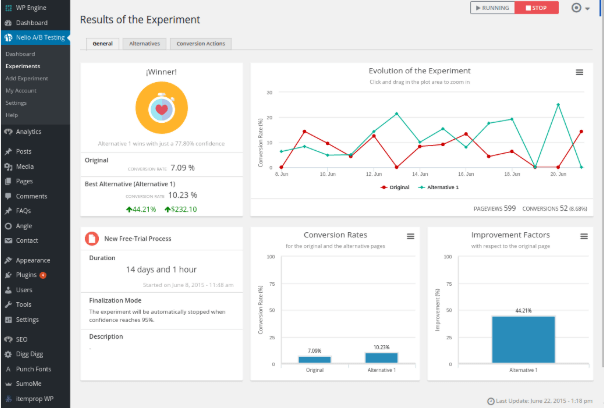The width and height of the screenshot is (604, 408).
Task: Click the Alternative 1 conversion rate bar
Action: [x=381, y=358]
